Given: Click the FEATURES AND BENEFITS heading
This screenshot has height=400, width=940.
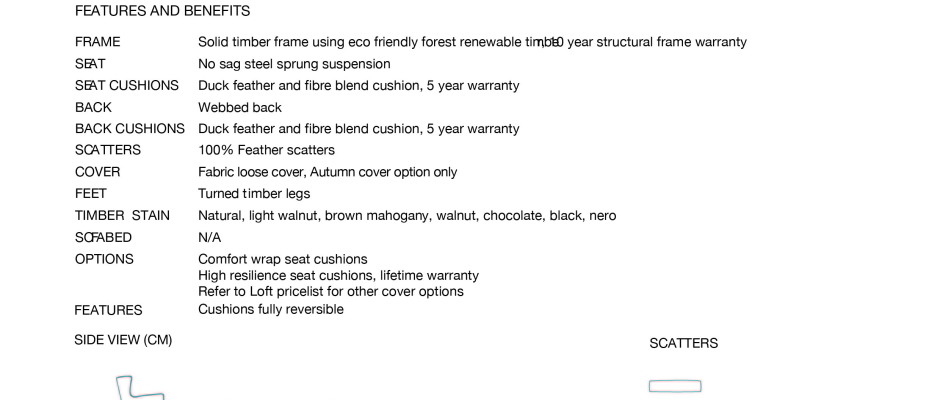Looking at the screenshot, I should (x=162, y=11).
